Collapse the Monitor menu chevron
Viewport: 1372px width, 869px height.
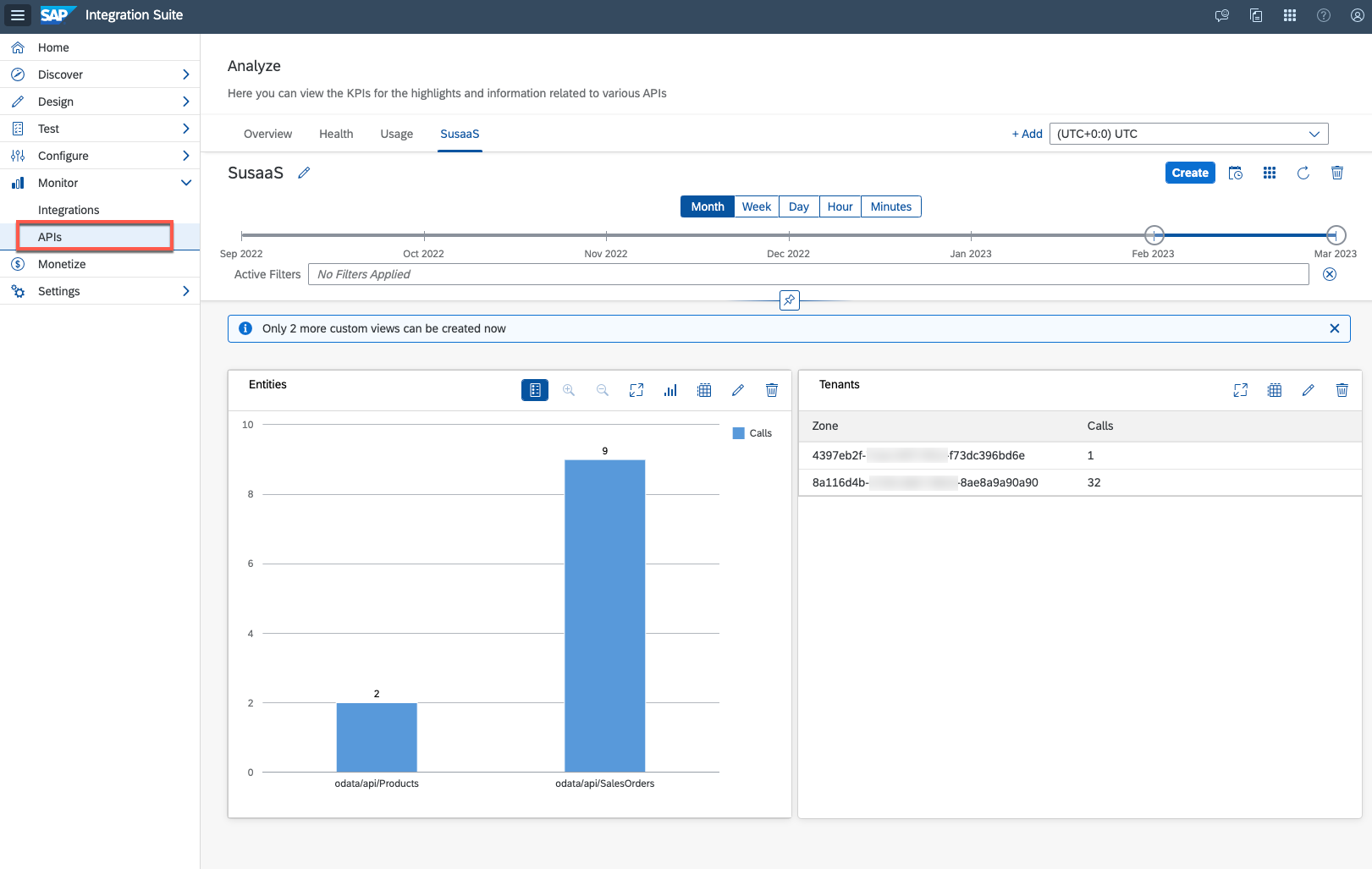click(186, 183)
